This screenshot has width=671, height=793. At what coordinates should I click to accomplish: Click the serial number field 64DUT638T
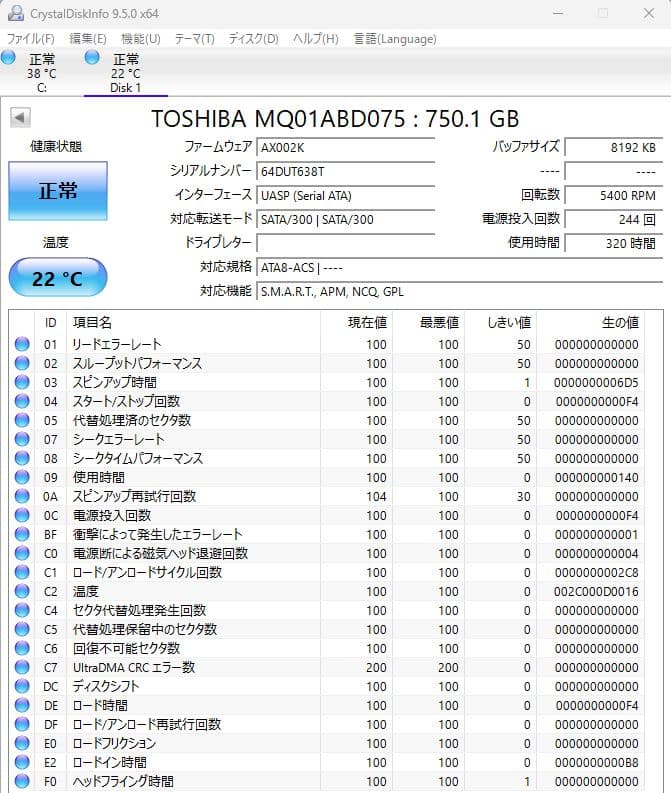[x=346, y=171]
